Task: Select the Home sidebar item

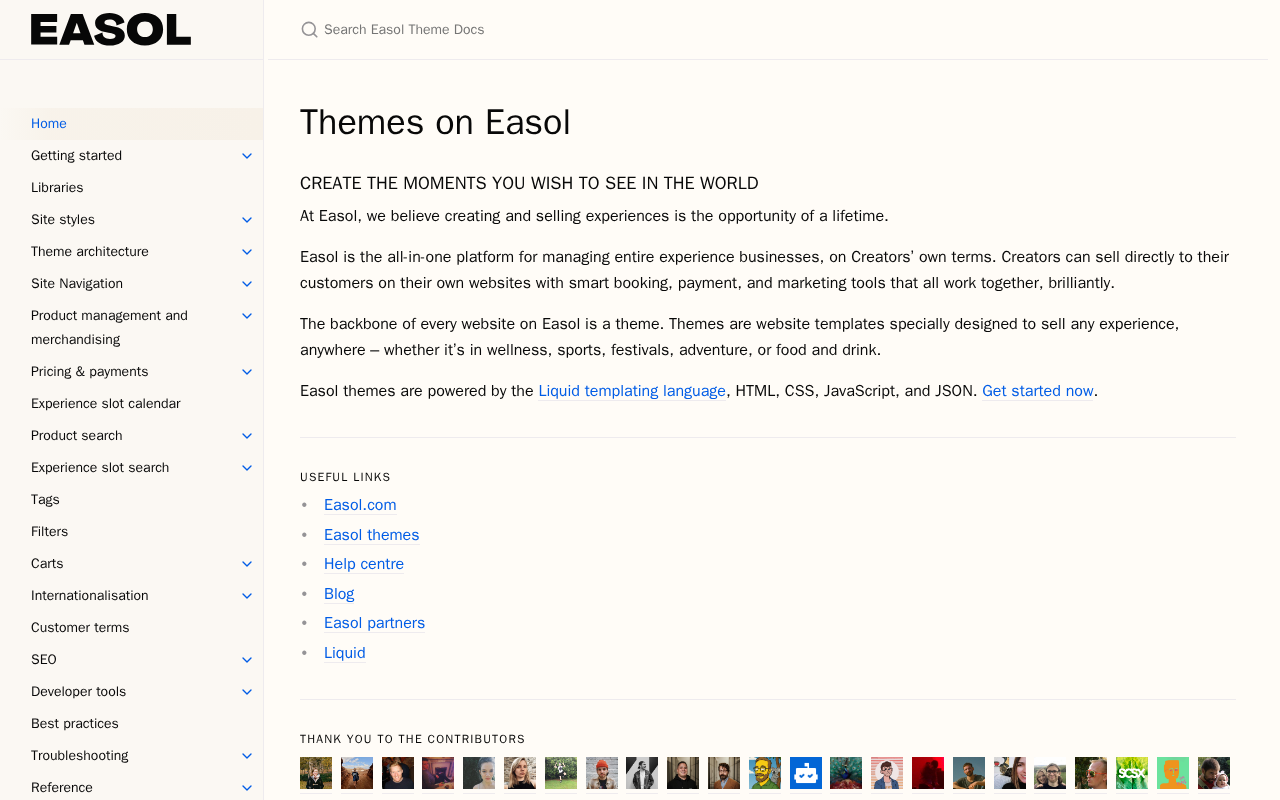Action: click(x=49, y=124)
